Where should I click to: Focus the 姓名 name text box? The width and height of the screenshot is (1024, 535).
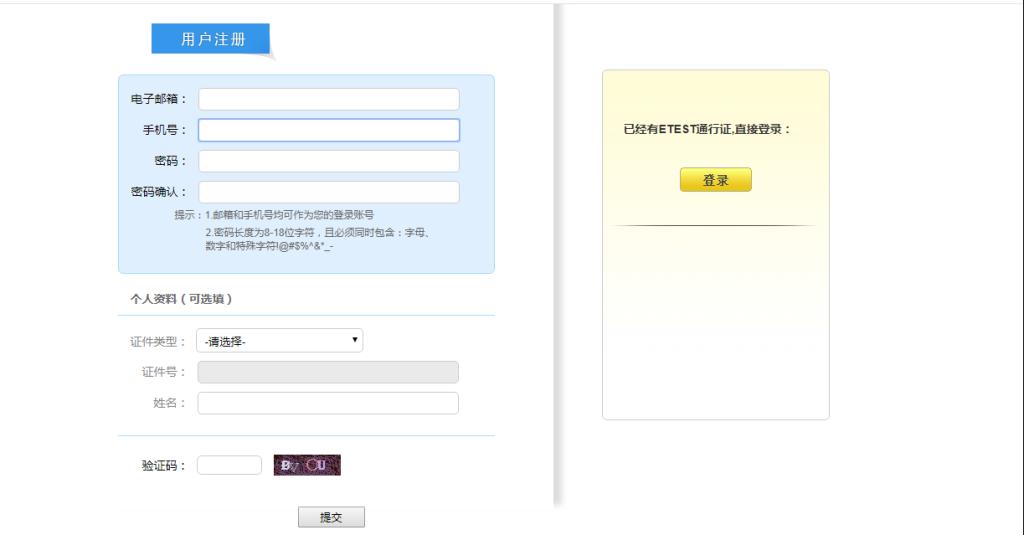point(328,403)
